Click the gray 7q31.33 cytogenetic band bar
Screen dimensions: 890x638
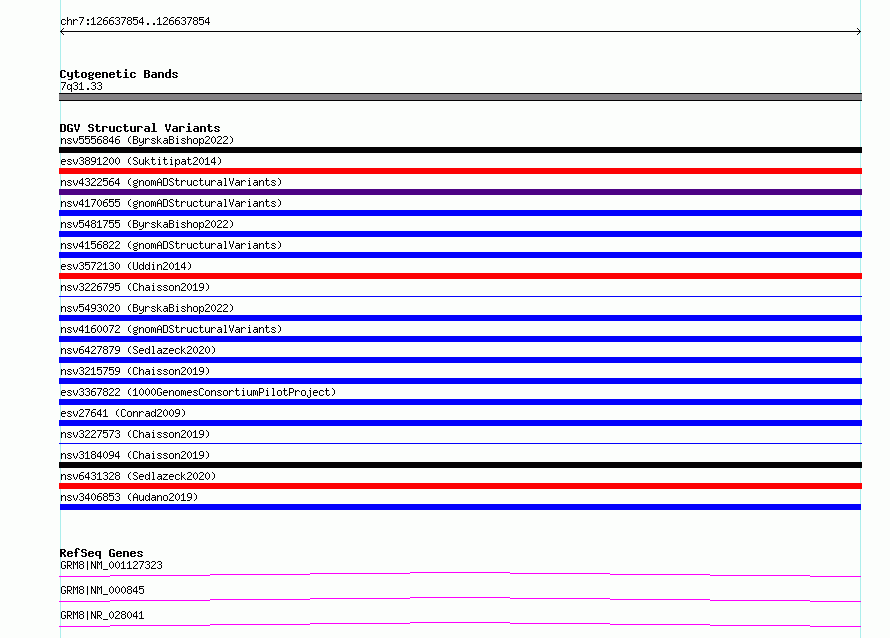(x=460, y=97)
